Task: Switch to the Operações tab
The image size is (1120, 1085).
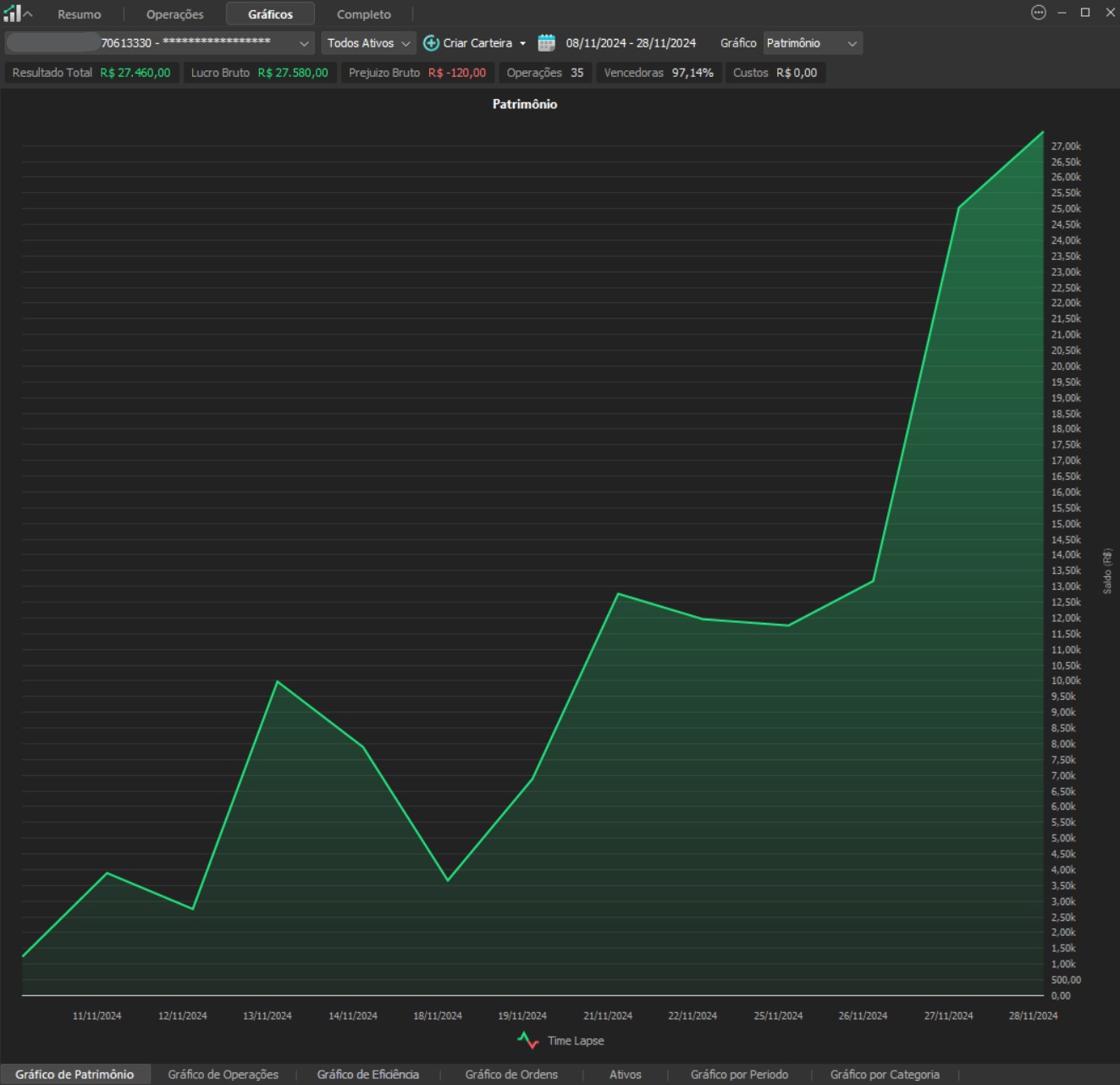Action: pos(174,14)
